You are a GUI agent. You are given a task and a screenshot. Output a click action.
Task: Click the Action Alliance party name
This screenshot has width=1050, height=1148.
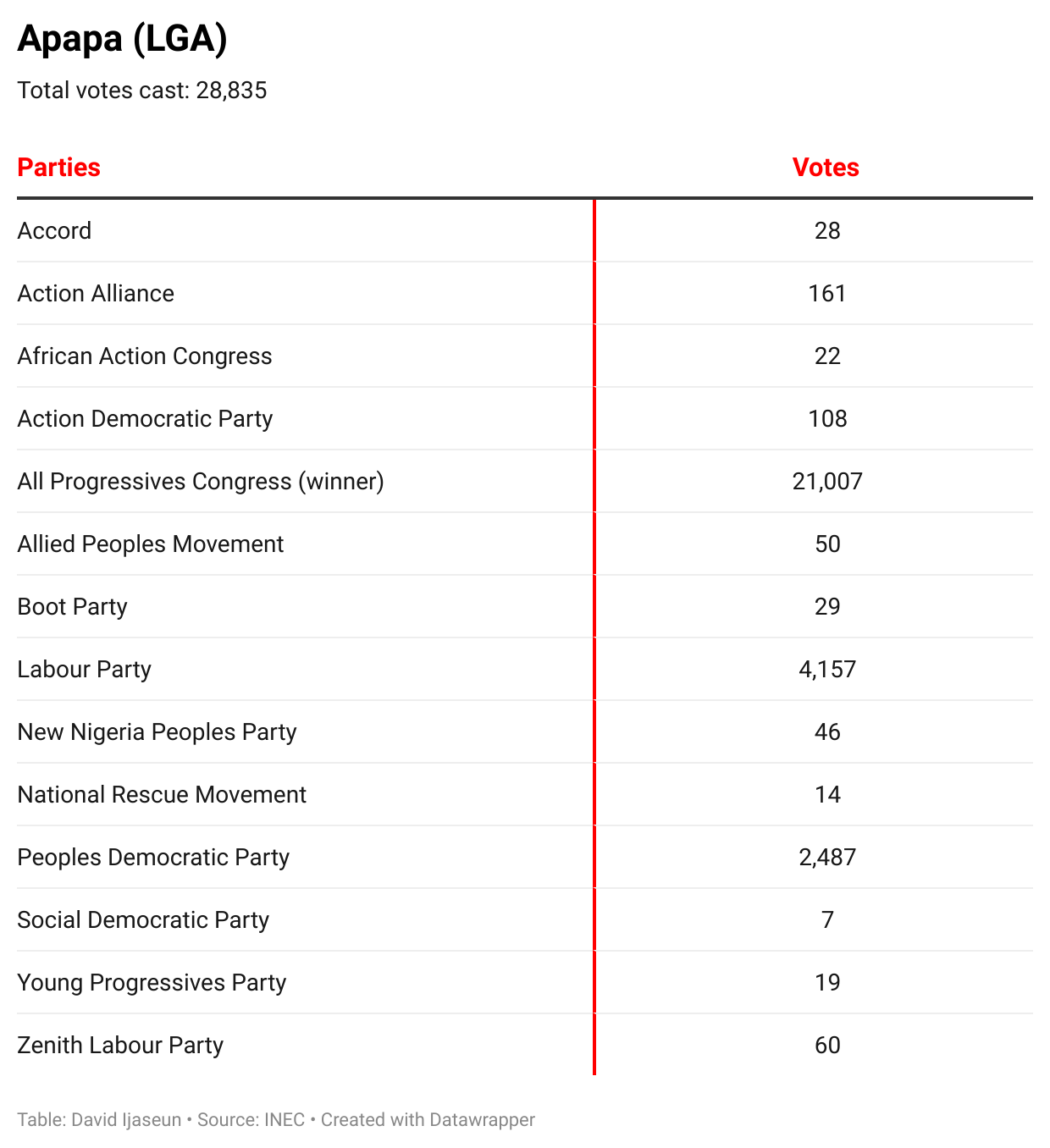pyautogui.click(x=96, y=294)
